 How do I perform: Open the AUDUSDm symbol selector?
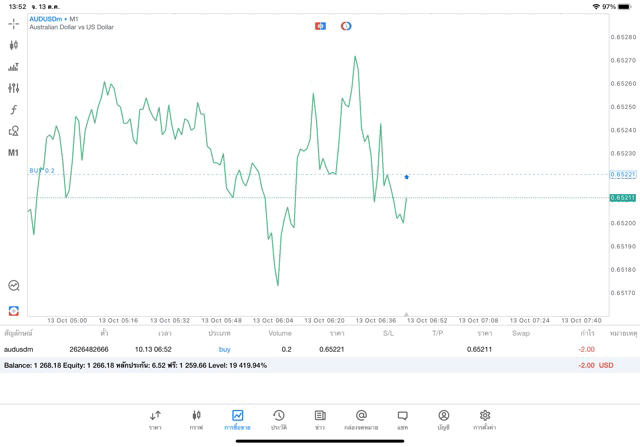[47, 18]
